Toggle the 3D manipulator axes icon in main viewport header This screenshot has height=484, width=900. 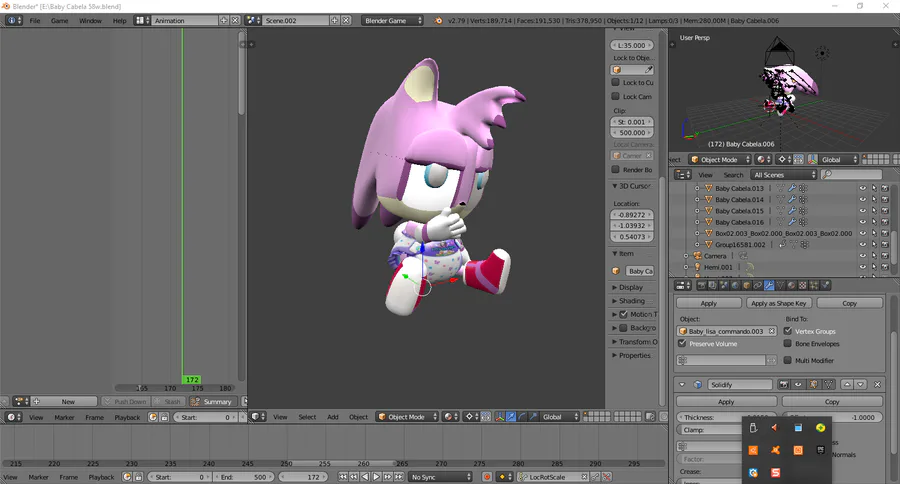[499, 417]
